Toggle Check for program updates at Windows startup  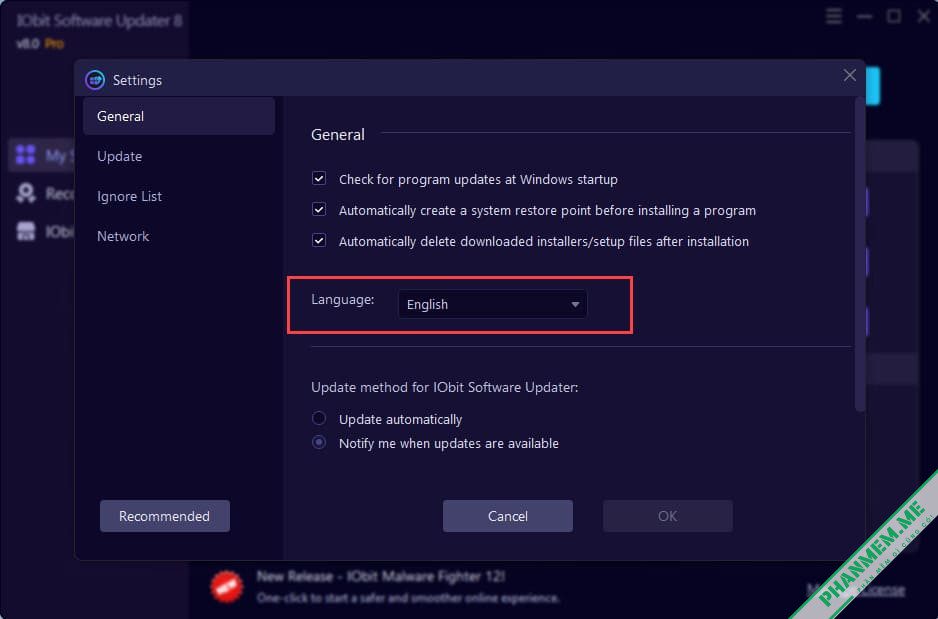(319, 178)
